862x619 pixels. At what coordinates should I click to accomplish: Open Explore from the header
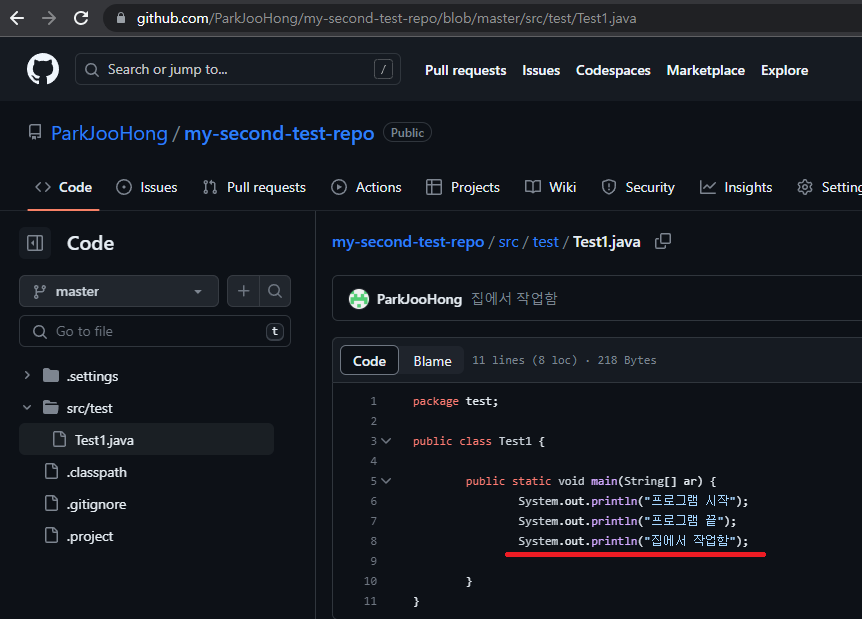784,70
